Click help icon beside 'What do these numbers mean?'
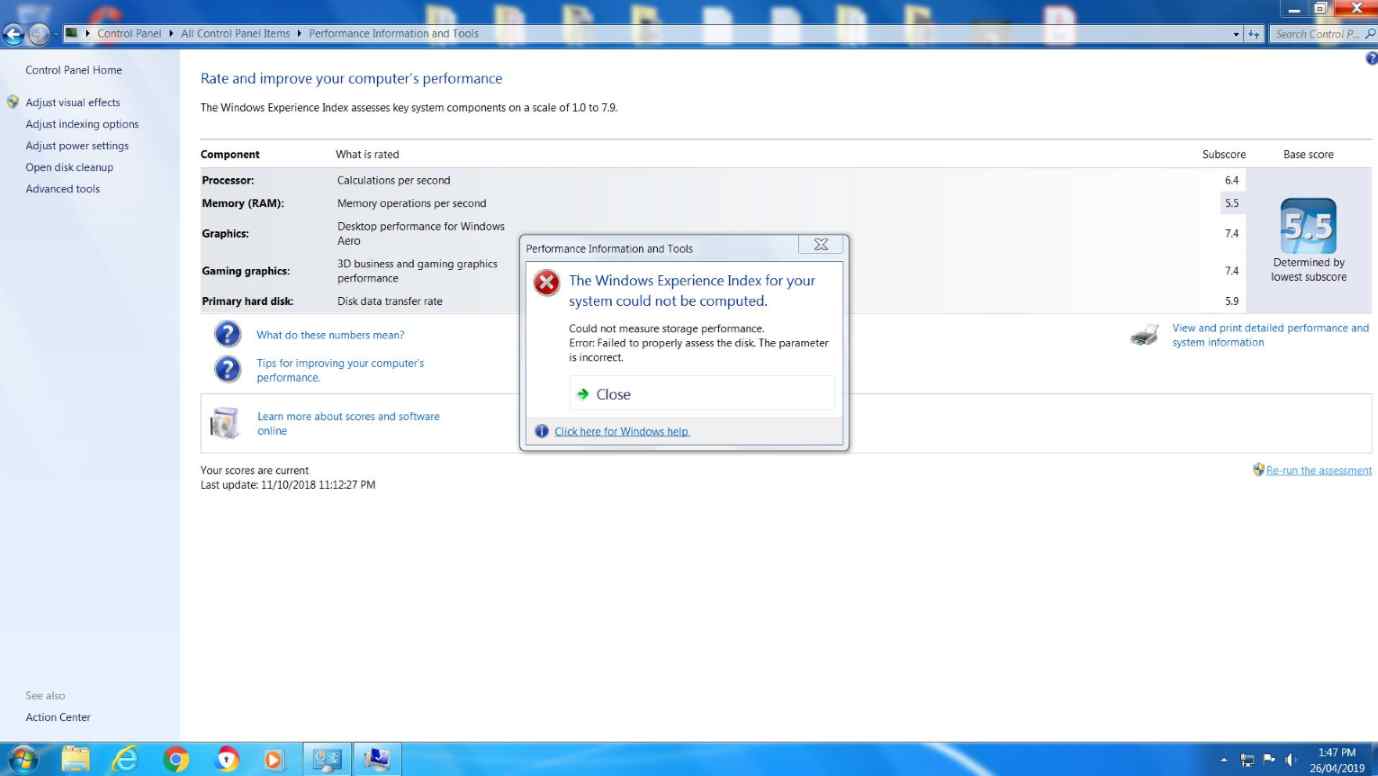The height and width of the screenshot is (776, 1378). 228,334
